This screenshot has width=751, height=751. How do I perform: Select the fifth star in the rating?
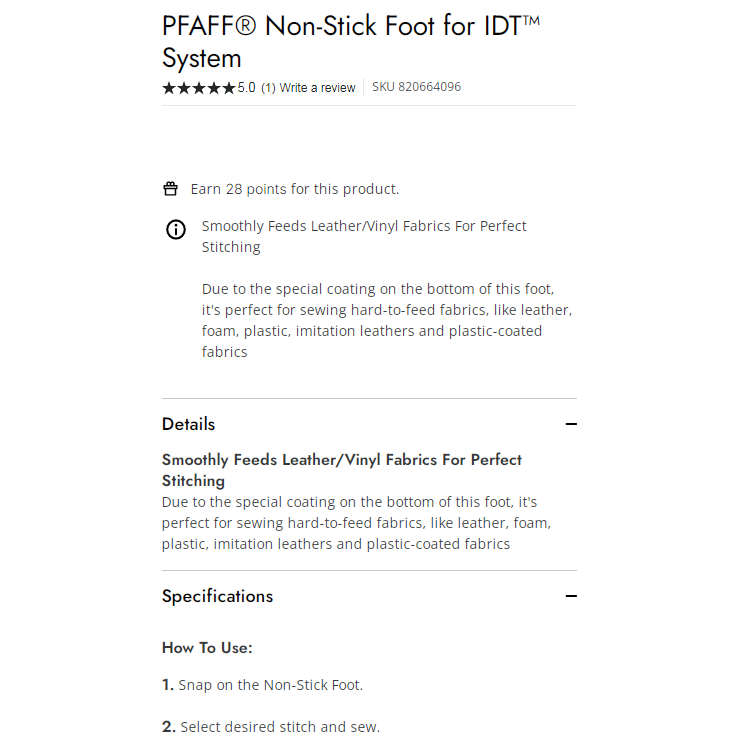pos(229,88)
